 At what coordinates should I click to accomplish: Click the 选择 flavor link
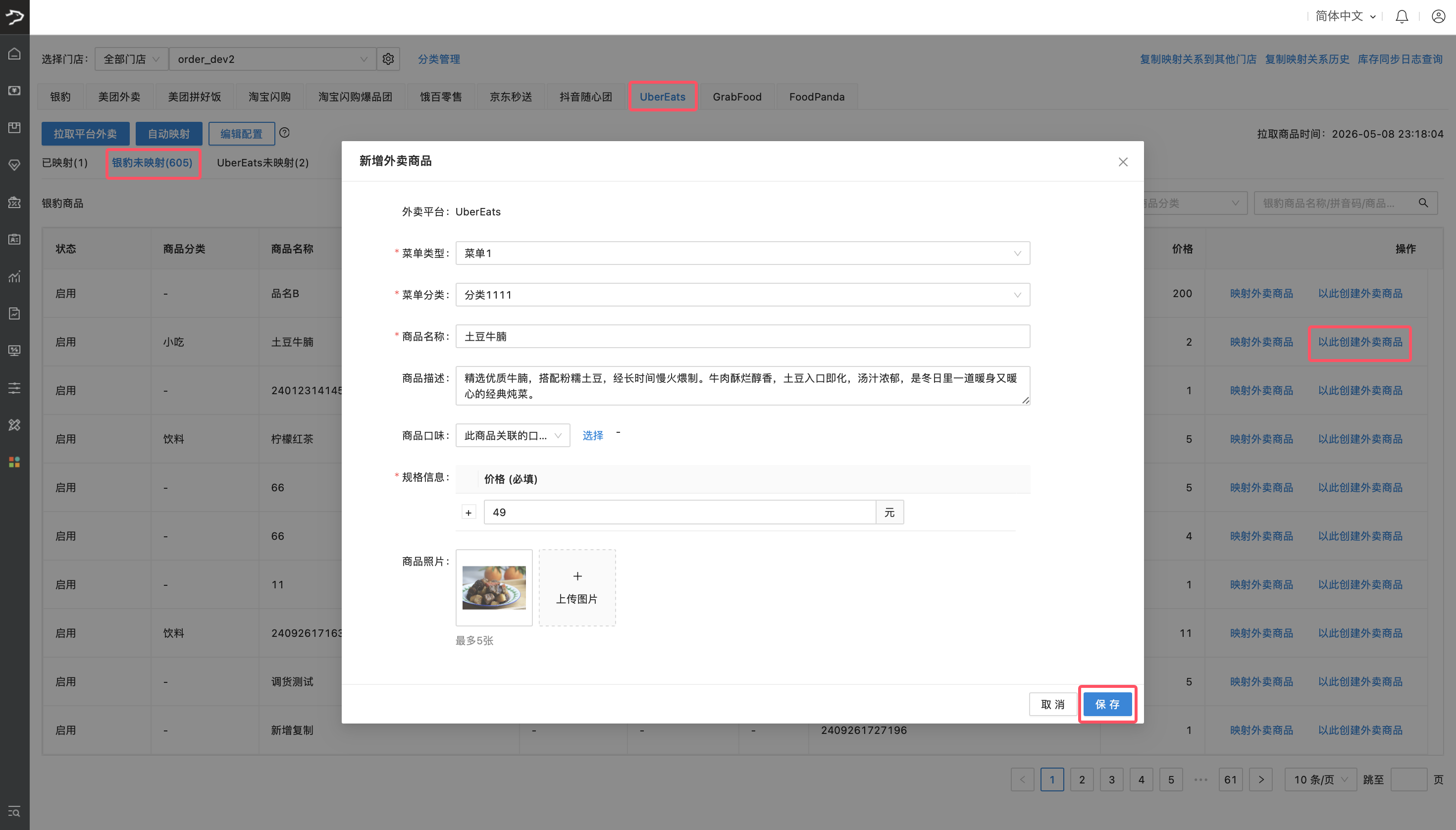(593, 435)
